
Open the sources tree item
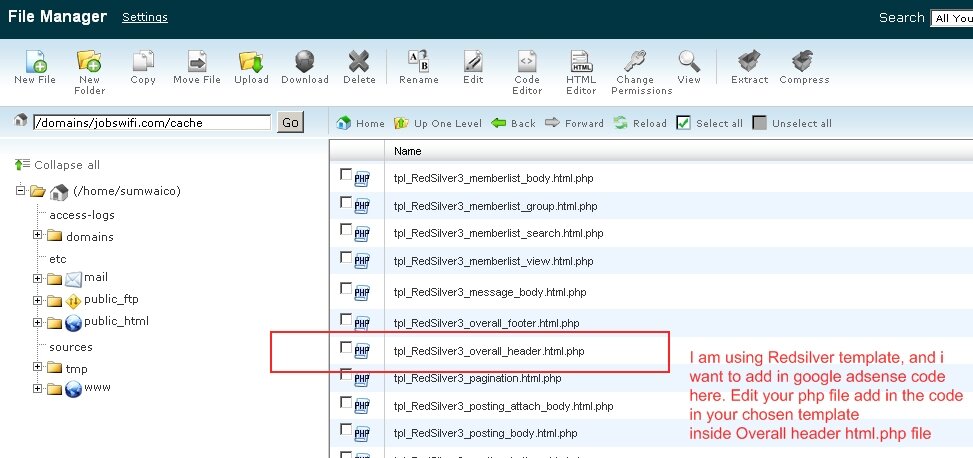point(71,347)
